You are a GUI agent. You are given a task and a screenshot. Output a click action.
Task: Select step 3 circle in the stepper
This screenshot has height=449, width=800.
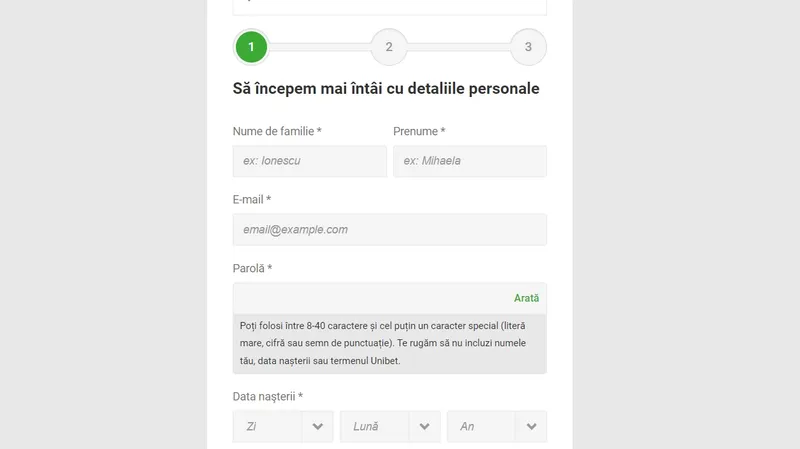(x=528, y=47)
